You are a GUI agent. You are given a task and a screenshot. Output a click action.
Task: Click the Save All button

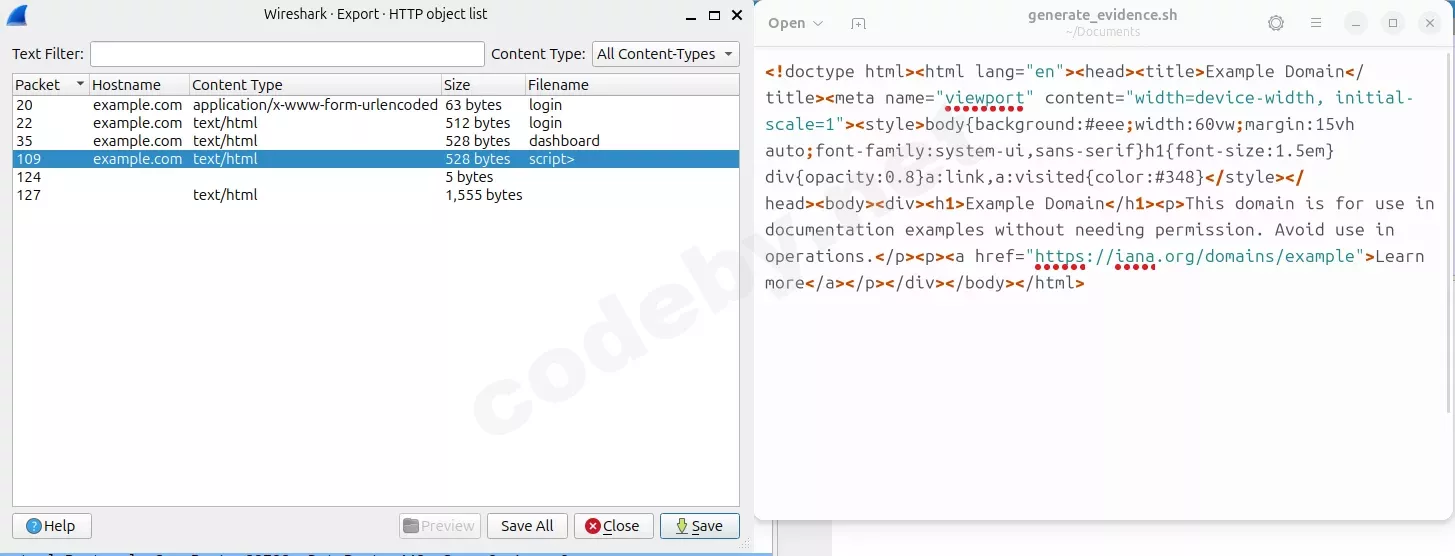click(527, 526)
